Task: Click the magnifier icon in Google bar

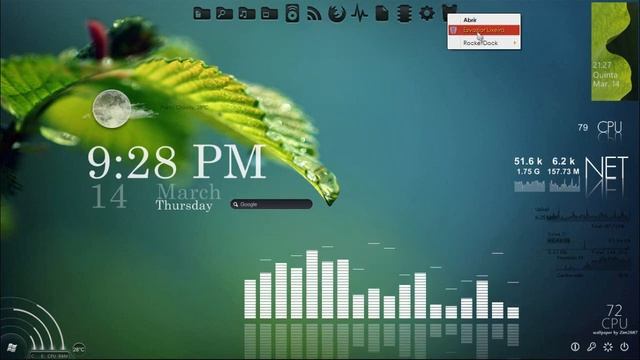Action: pos(235,204)
